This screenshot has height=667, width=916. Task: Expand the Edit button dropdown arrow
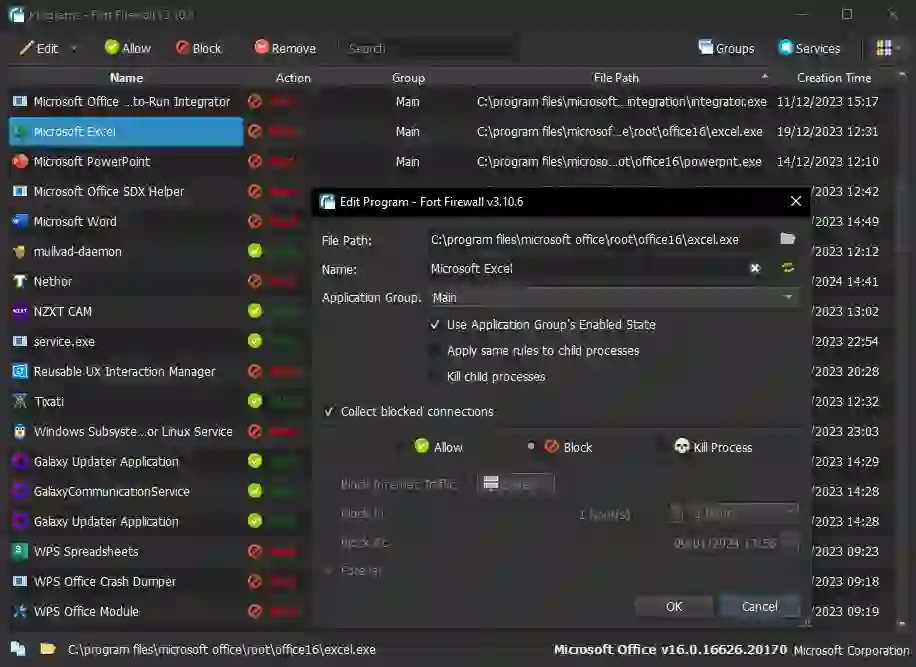[x=74, y=48]
